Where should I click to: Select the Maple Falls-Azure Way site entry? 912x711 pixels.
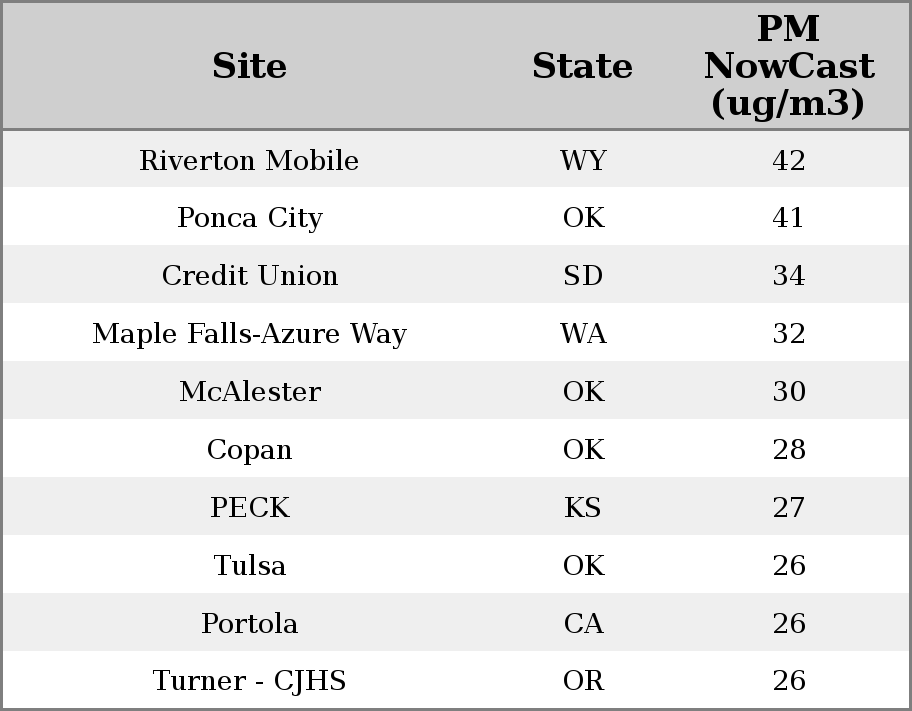point(249,334)
